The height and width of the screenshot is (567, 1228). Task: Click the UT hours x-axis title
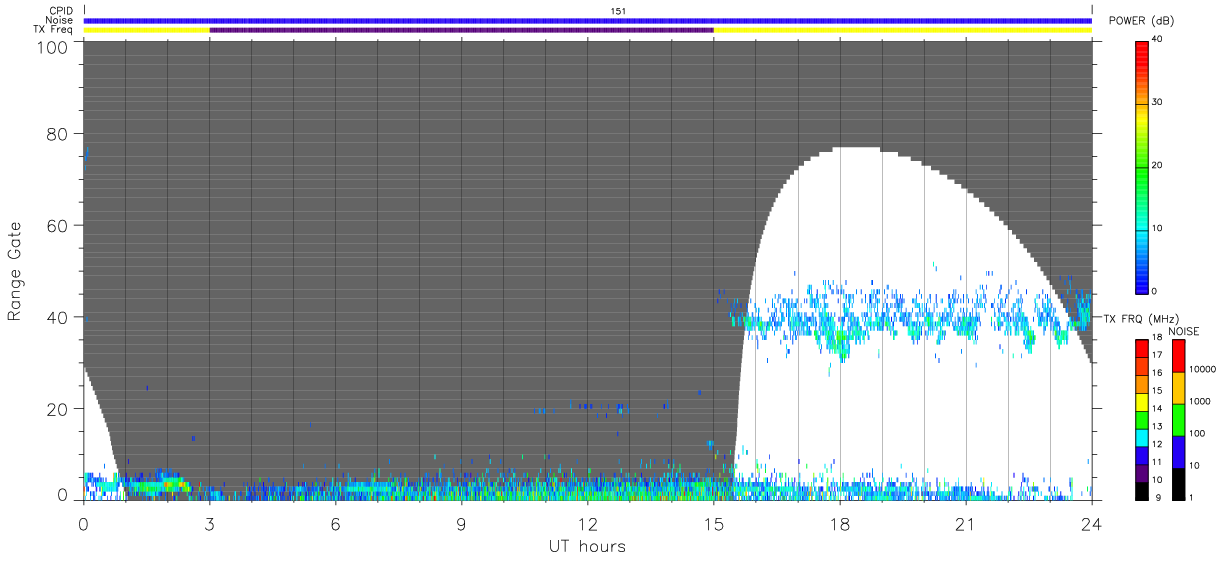click(x=587, y=547)
